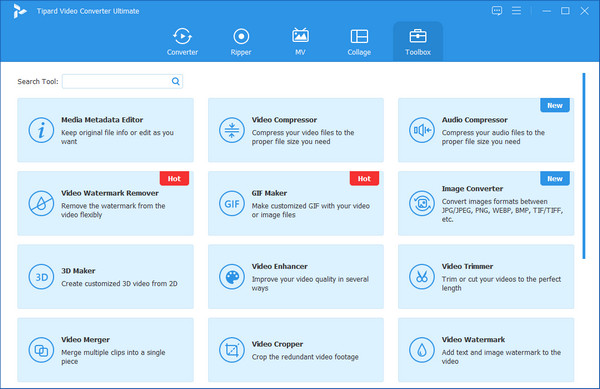The height and width of the screenshot is (389, 600).
Task: Open Audio Compressor title
Action: click(474, 120)
